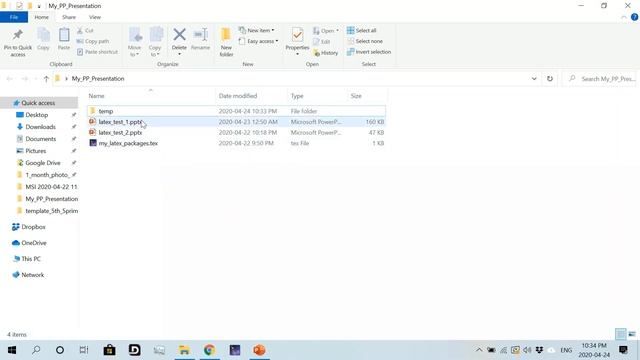Select Quick access in navigation pane
640x360 pixels.
[x=38, y=103]
